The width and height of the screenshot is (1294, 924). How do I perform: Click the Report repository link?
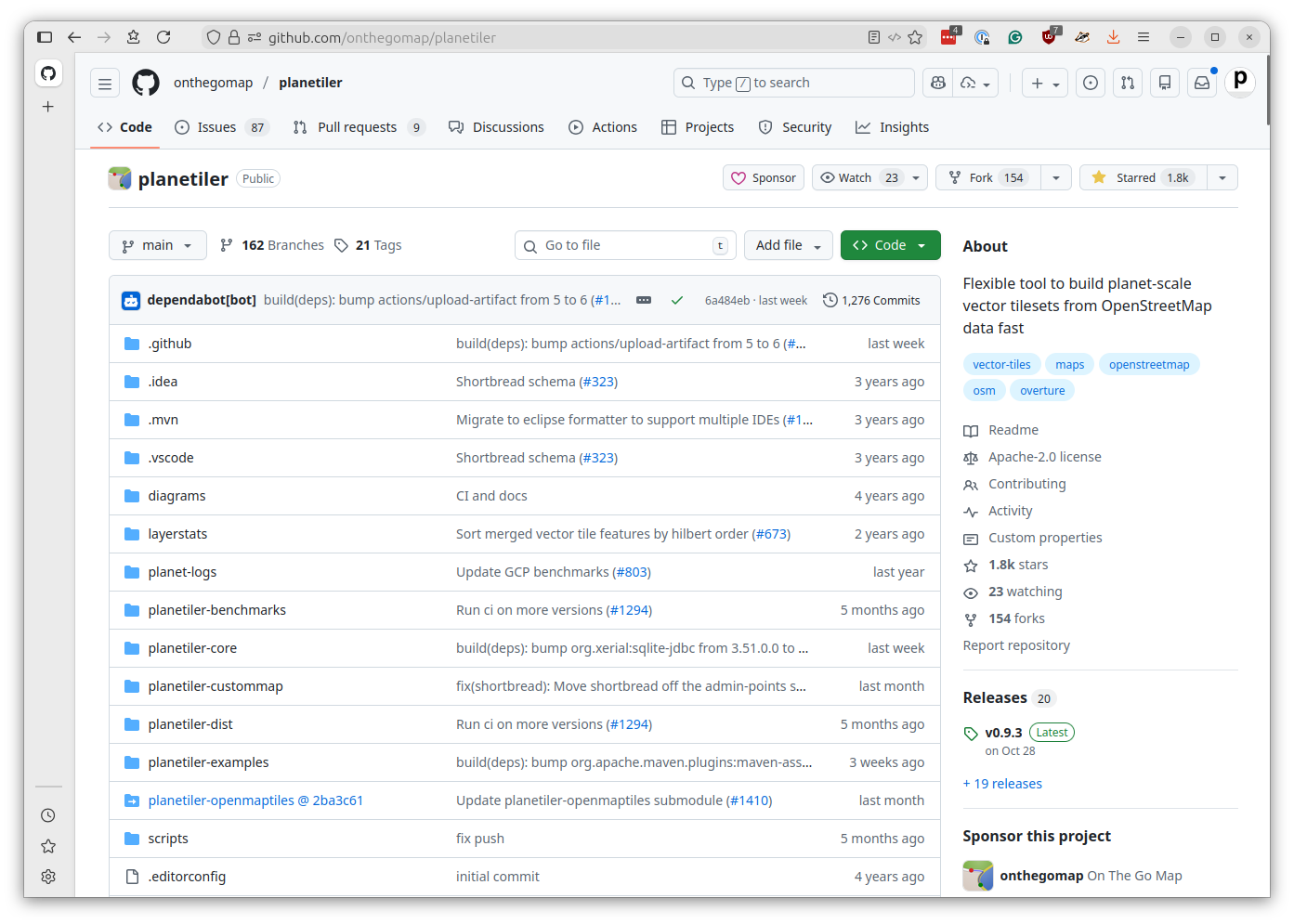(1015, 644)
